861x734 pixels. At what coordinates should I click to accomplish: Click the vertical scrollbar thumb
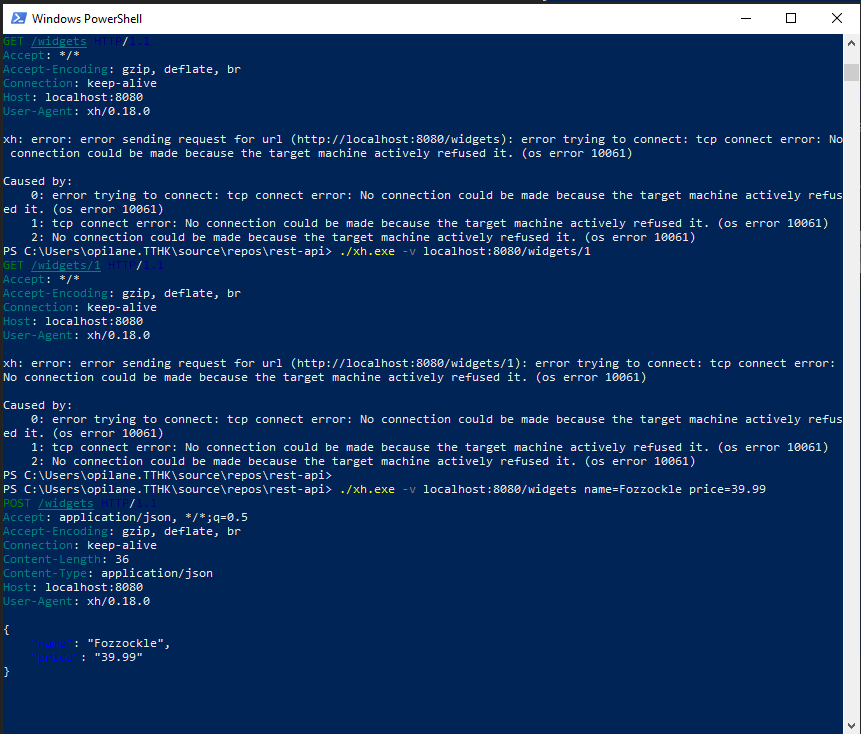851,72
